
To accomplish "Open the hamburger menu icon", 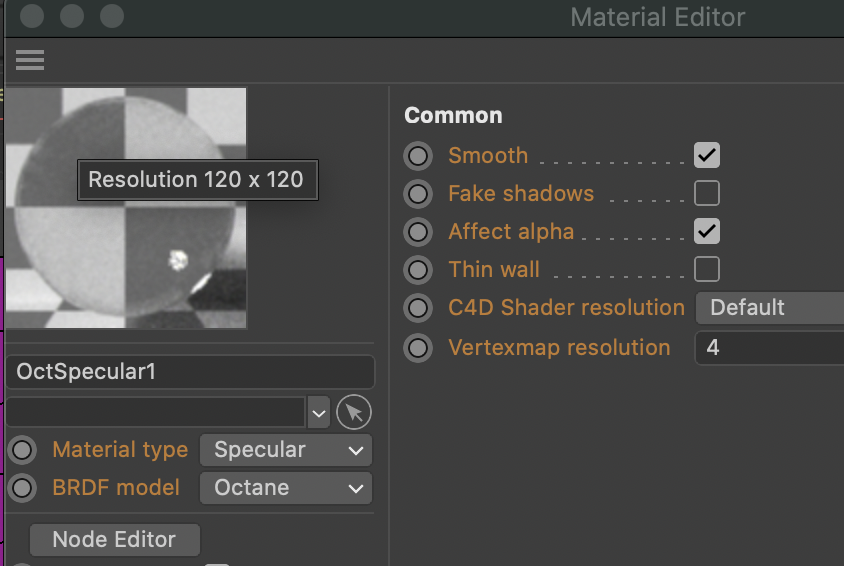I will [x=30, y=61].
